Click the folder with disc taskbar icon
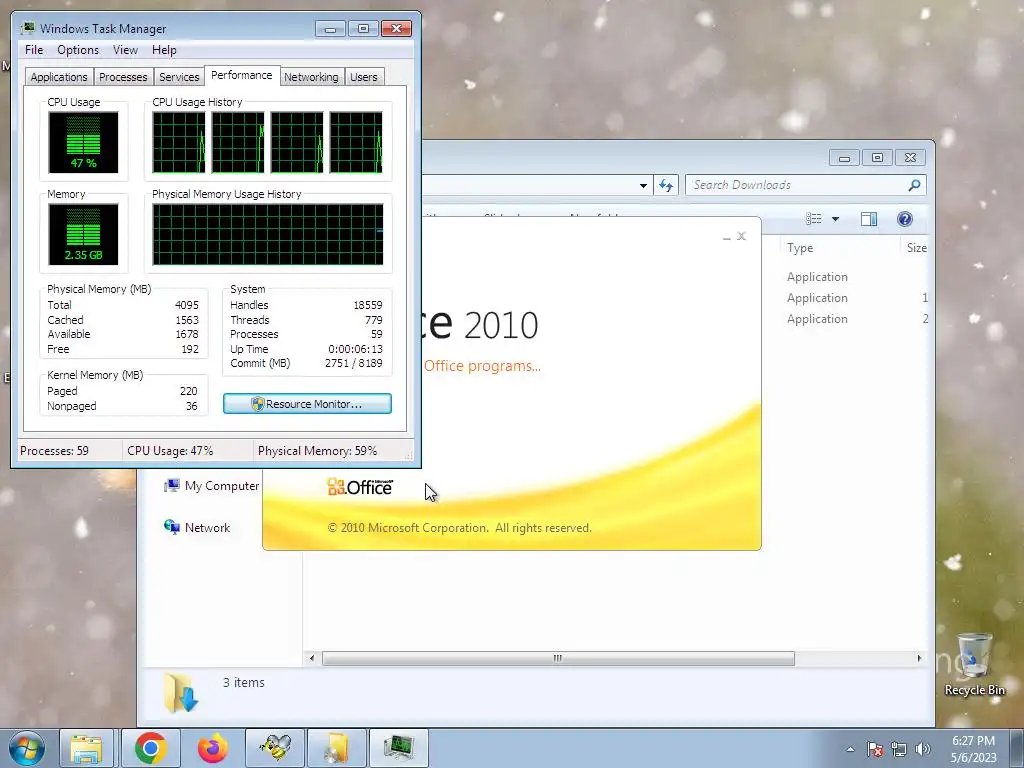 tap(337, 748)
